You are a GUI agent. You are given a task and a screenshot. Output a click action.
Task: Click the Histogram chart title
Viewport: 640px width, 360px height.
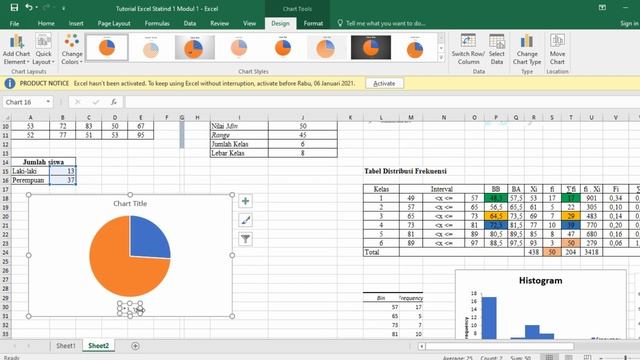(x=540, y=280)
